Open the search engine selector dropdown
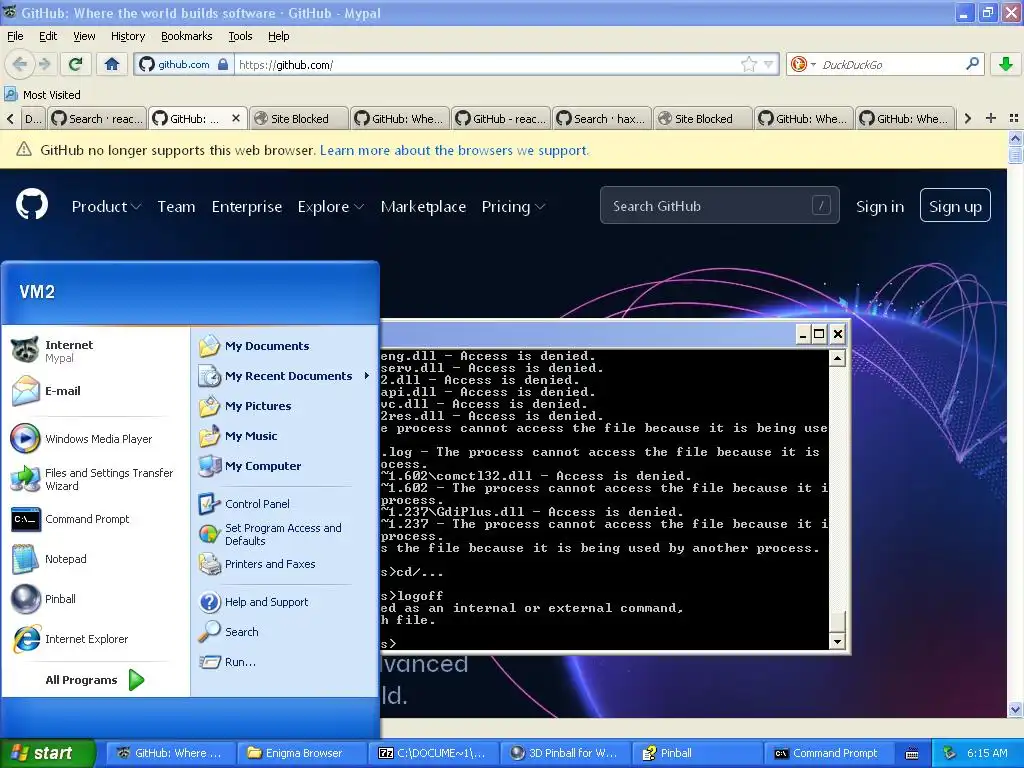Screen dimensions: 1024x768 802,64
